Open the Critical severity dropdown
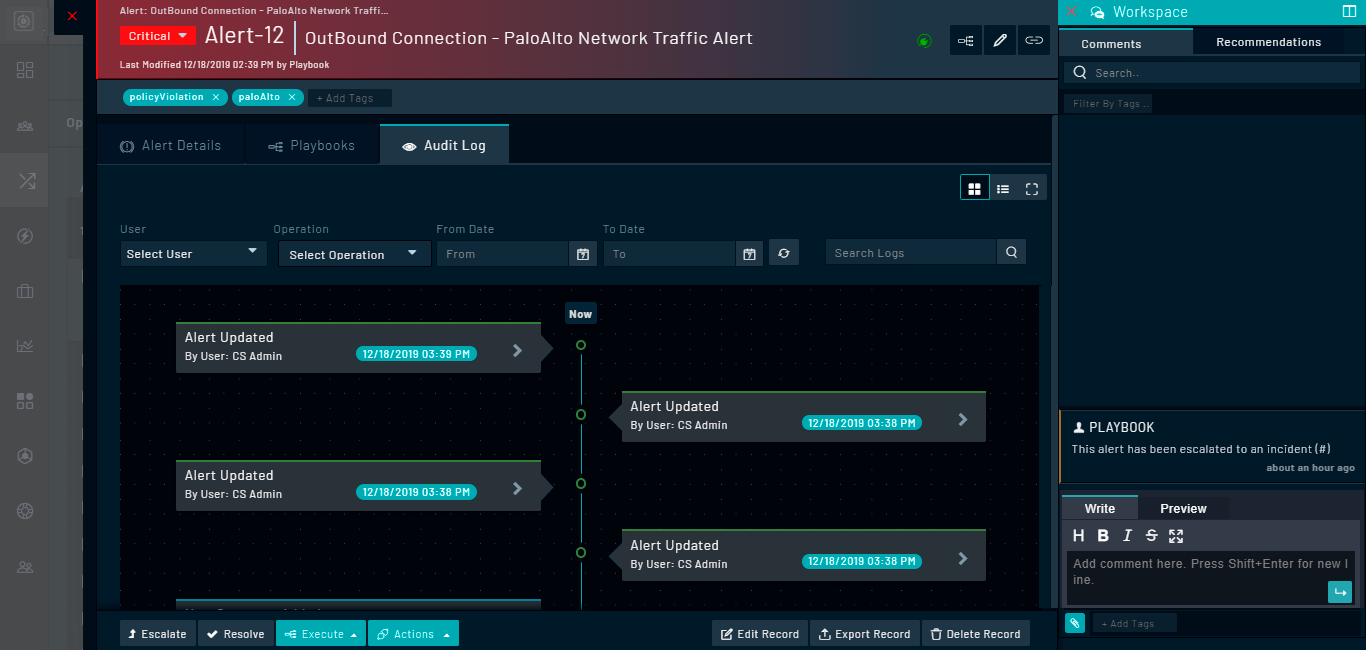Image resolution: width=1366 pixels, height=650 pixels. tap(156, 34)
